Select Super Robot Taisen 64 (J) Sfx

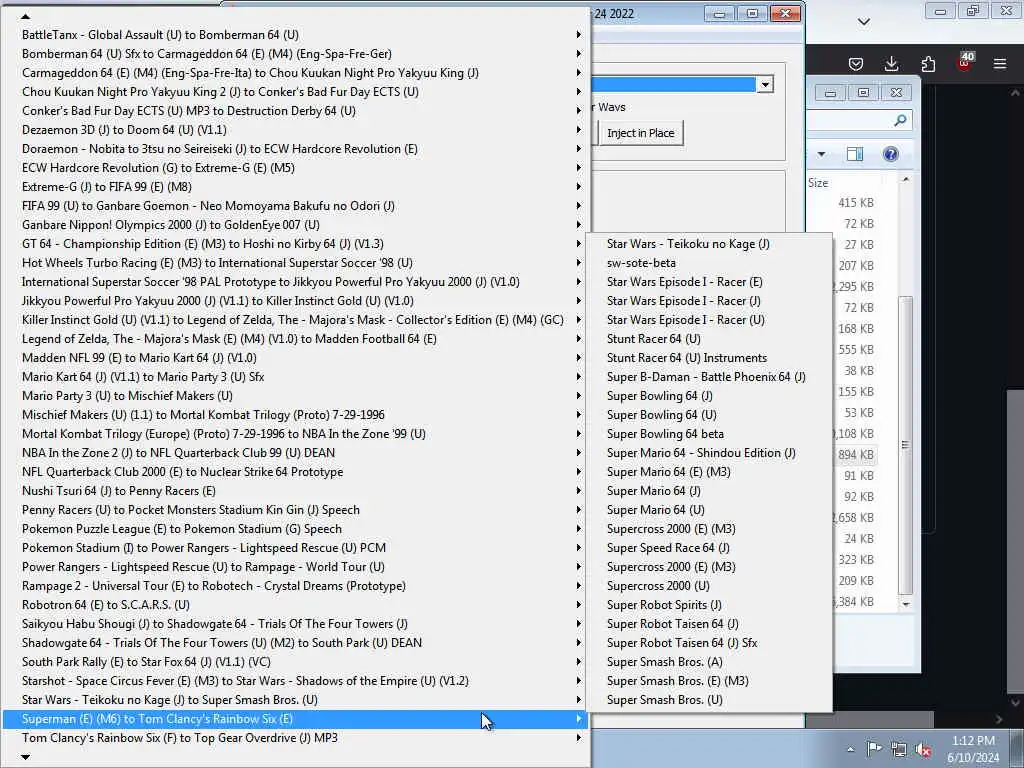(709, 643)
